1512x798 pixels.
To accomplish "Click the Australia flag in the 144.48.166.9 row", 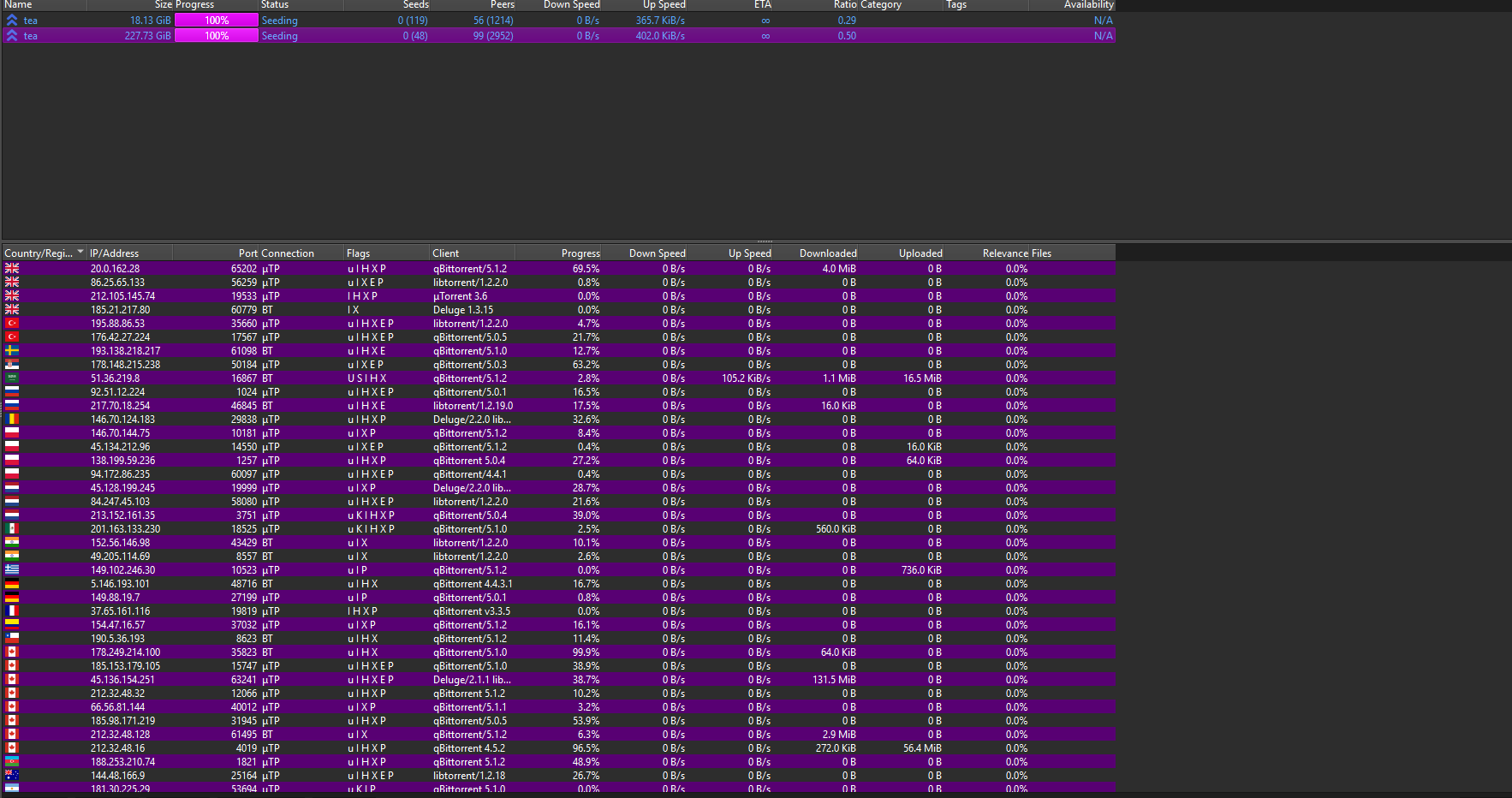I will [12, 775].
